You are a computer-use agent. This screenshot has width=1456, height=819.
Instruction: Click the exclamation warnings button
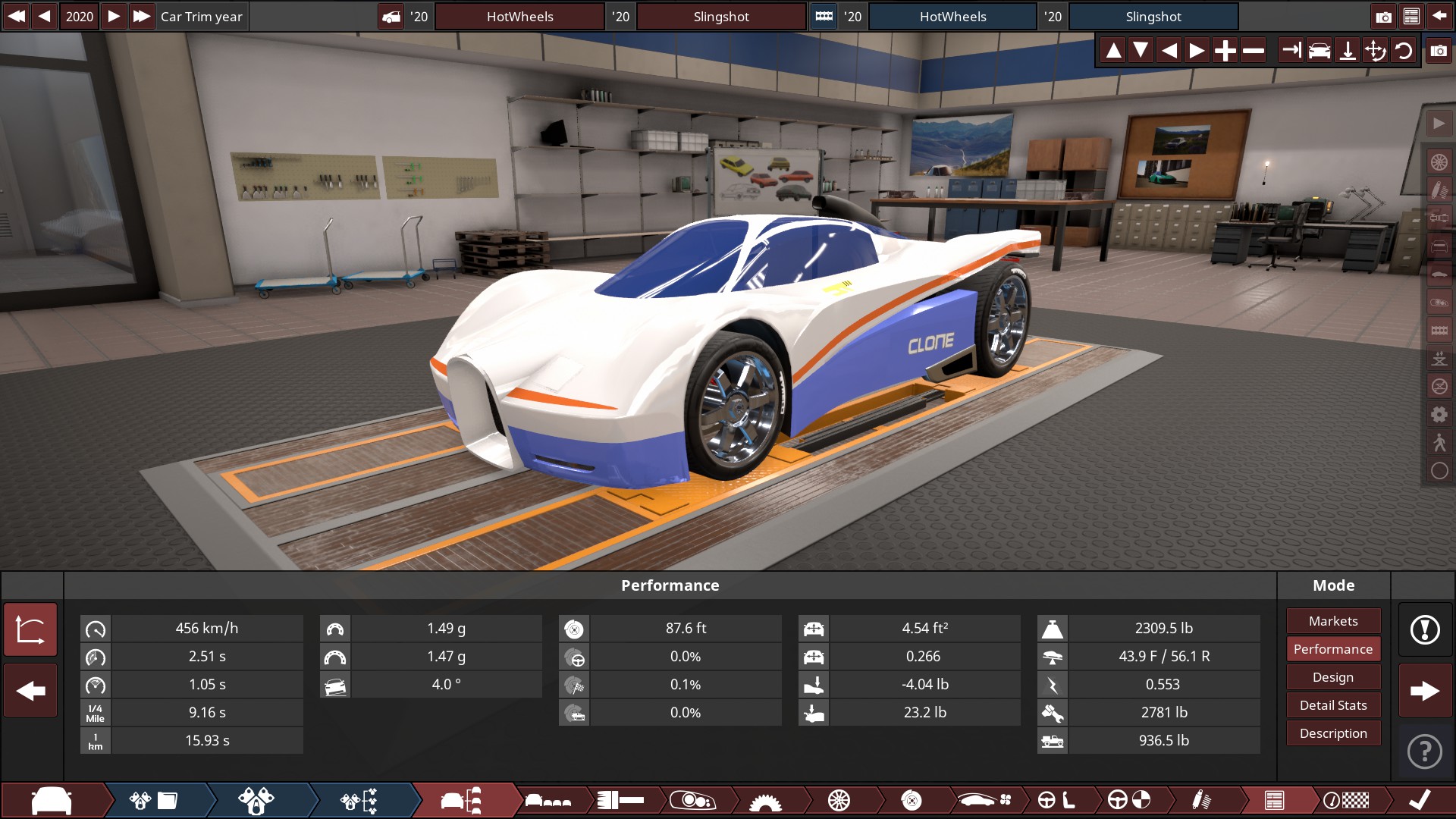(1424, 629)
